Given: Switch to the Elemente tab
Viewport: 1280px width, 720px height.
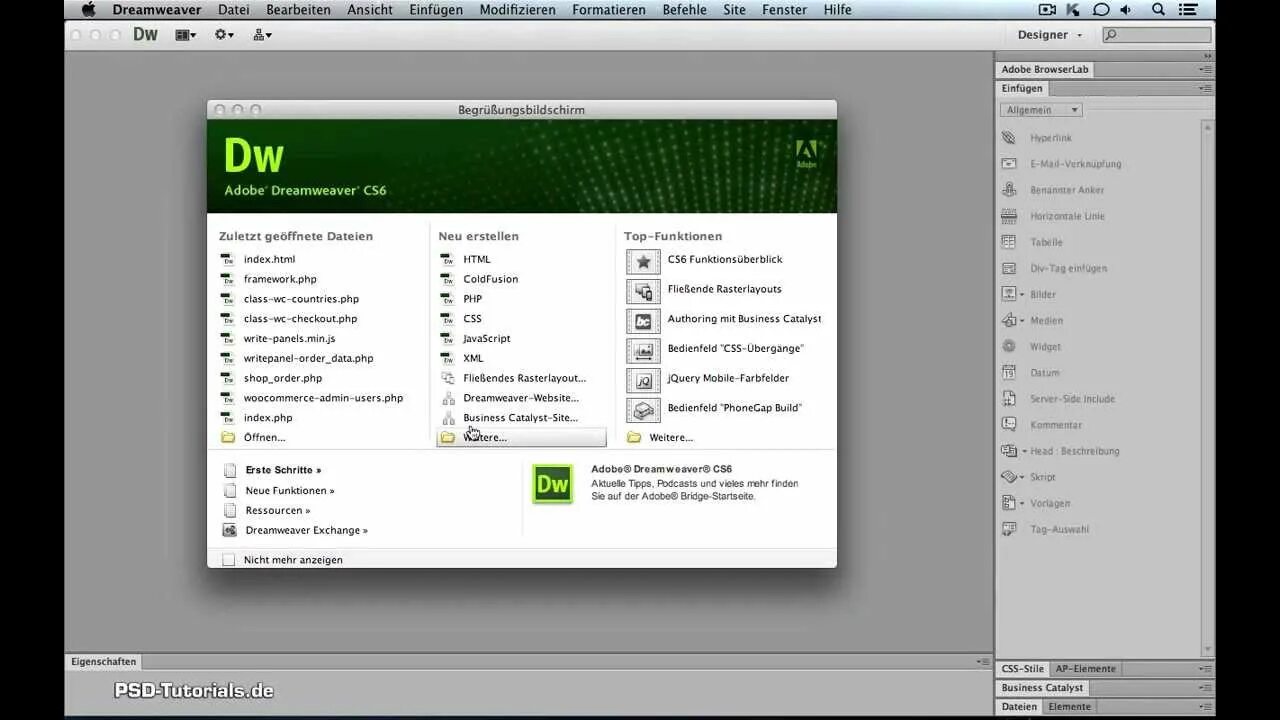Looking at the screenshot, I should [1069, 706].
